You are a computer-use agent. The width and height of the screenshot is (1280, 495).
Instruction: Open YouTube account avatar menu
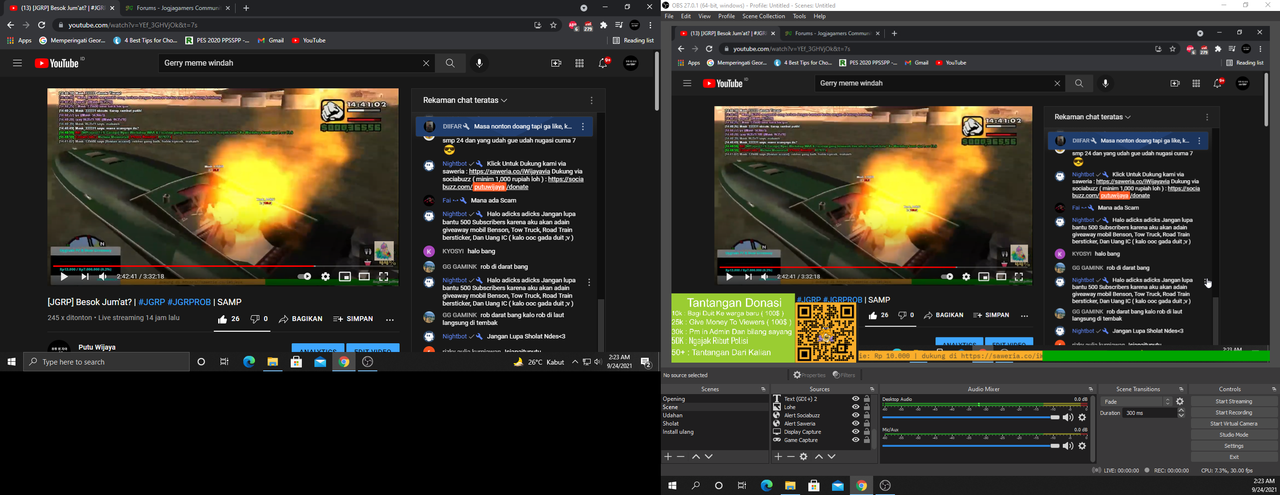coord(631,63)
